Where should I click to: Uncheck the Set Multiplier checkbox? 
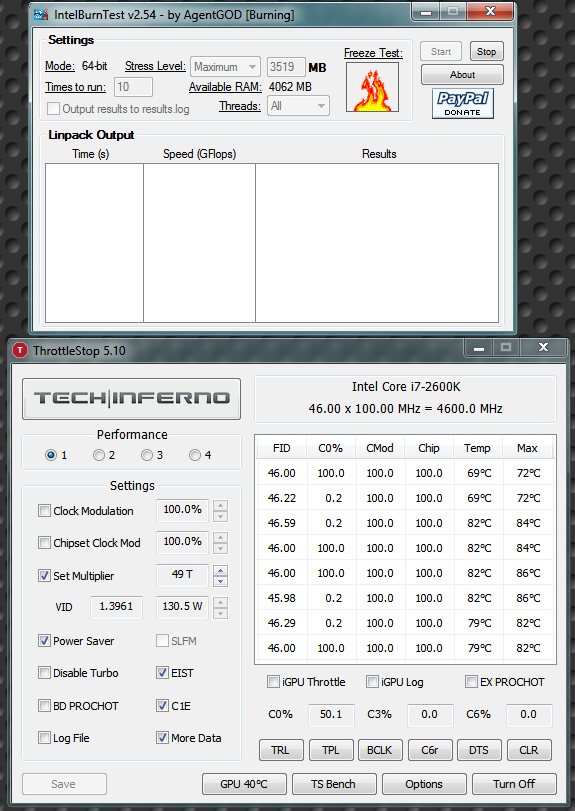(x=44, y=576)
